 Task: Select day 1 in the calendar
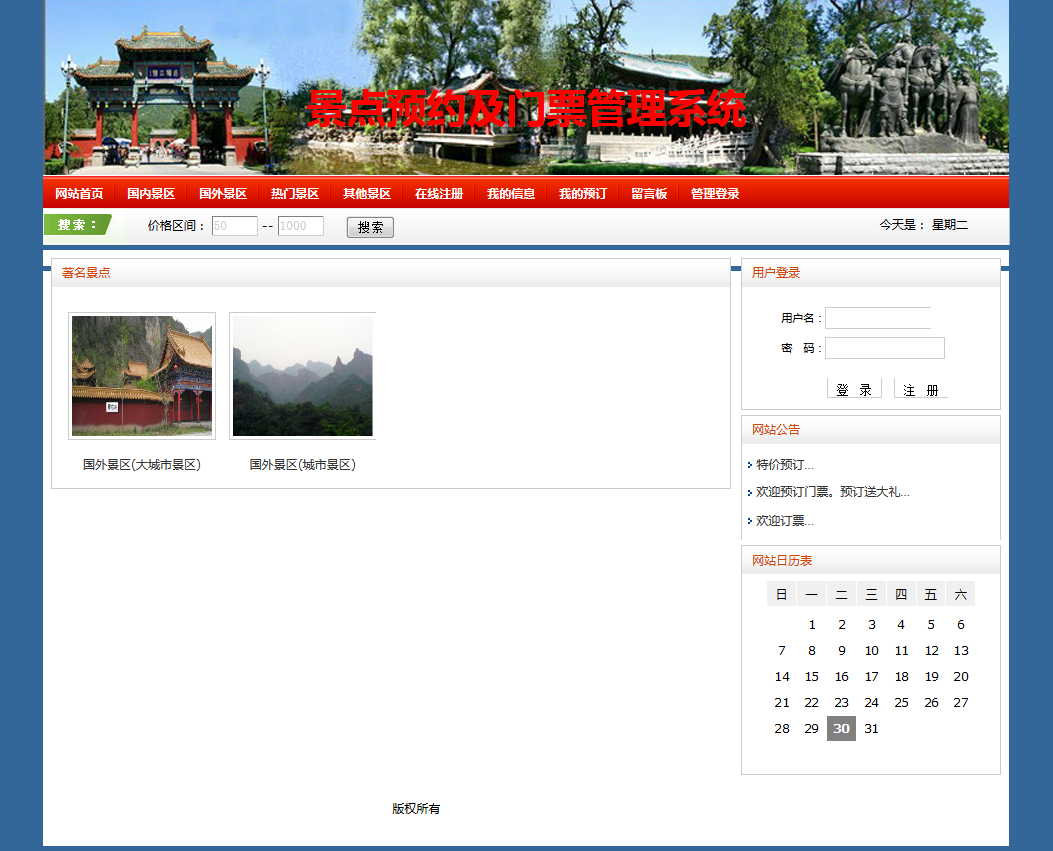tap(812, 625)
